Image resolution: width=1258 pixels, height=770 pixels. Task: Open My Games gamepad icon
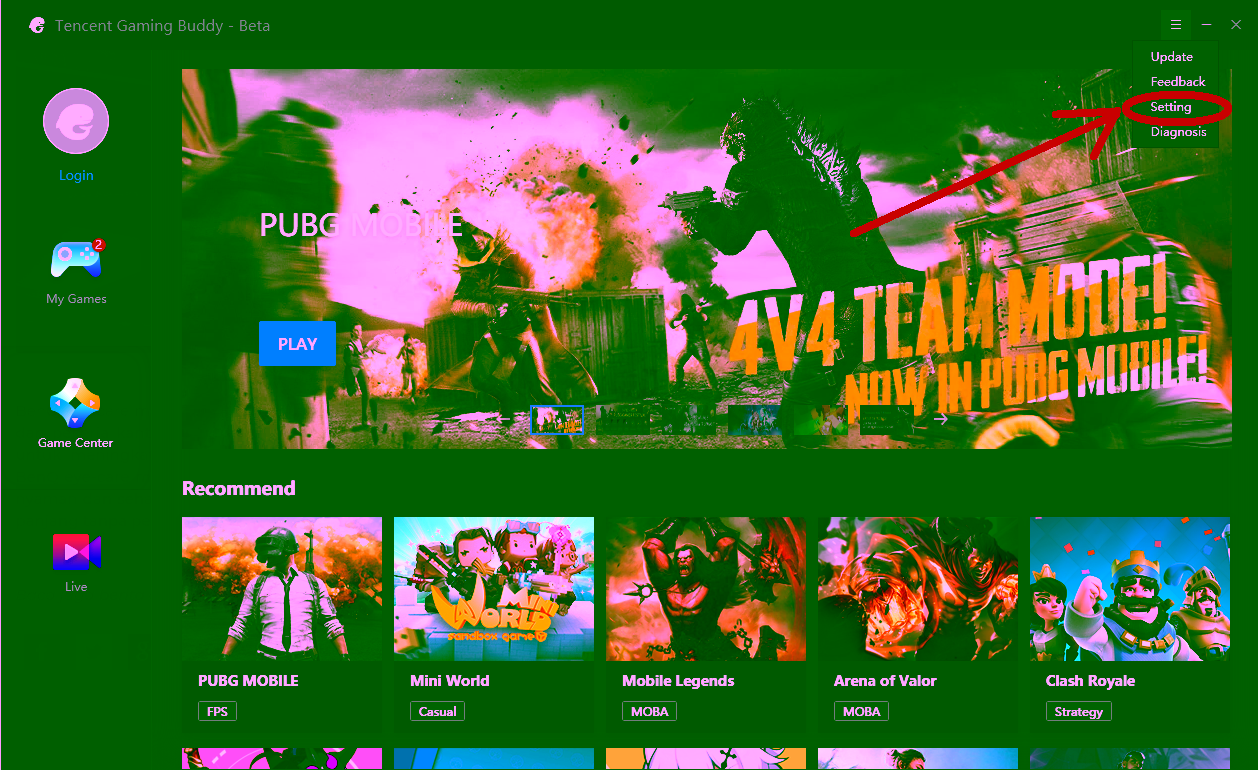[x=76, y=260]
